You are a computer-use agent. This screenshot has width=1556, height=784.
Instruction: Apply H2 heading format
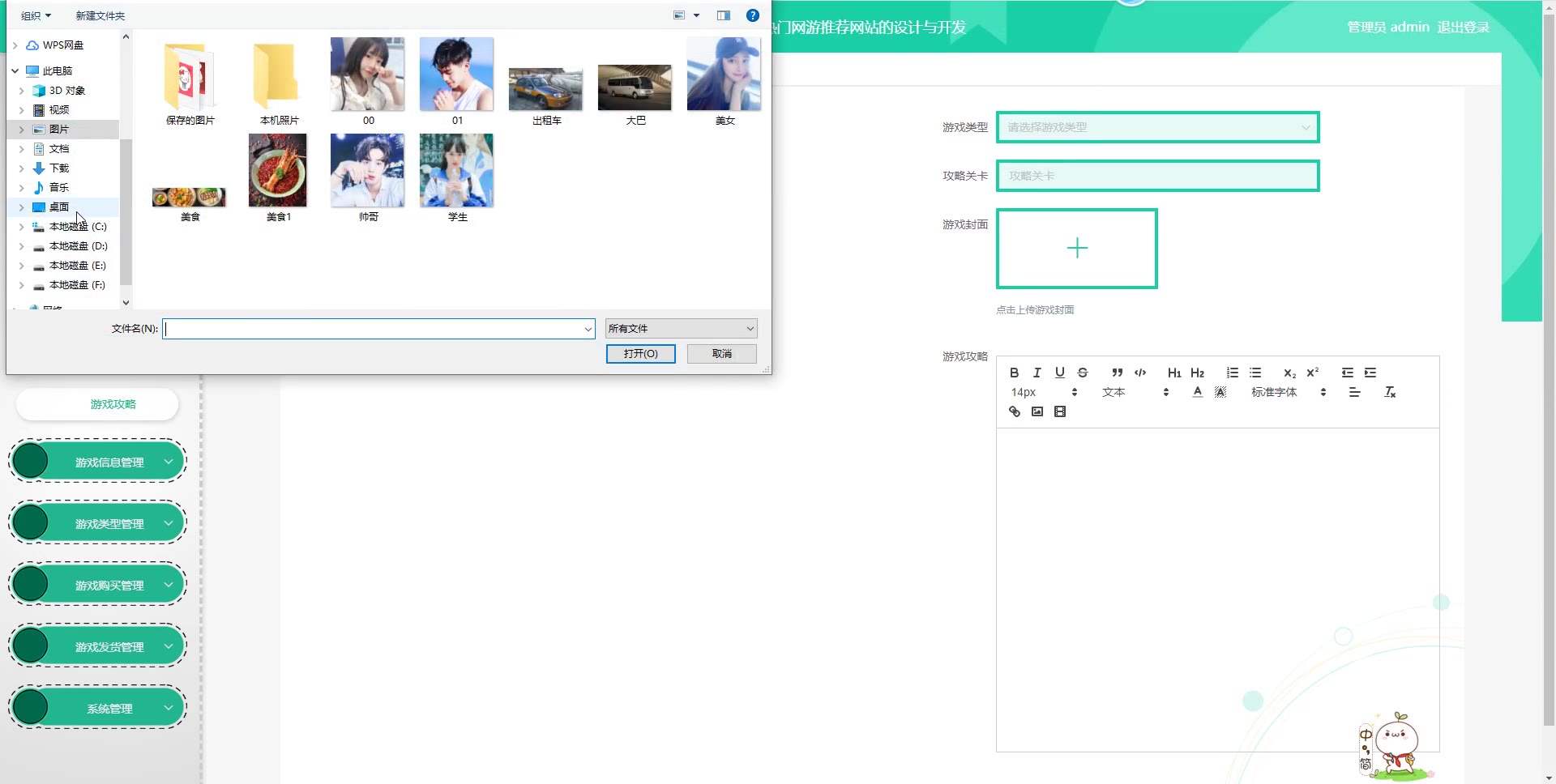click(1197, 373)
